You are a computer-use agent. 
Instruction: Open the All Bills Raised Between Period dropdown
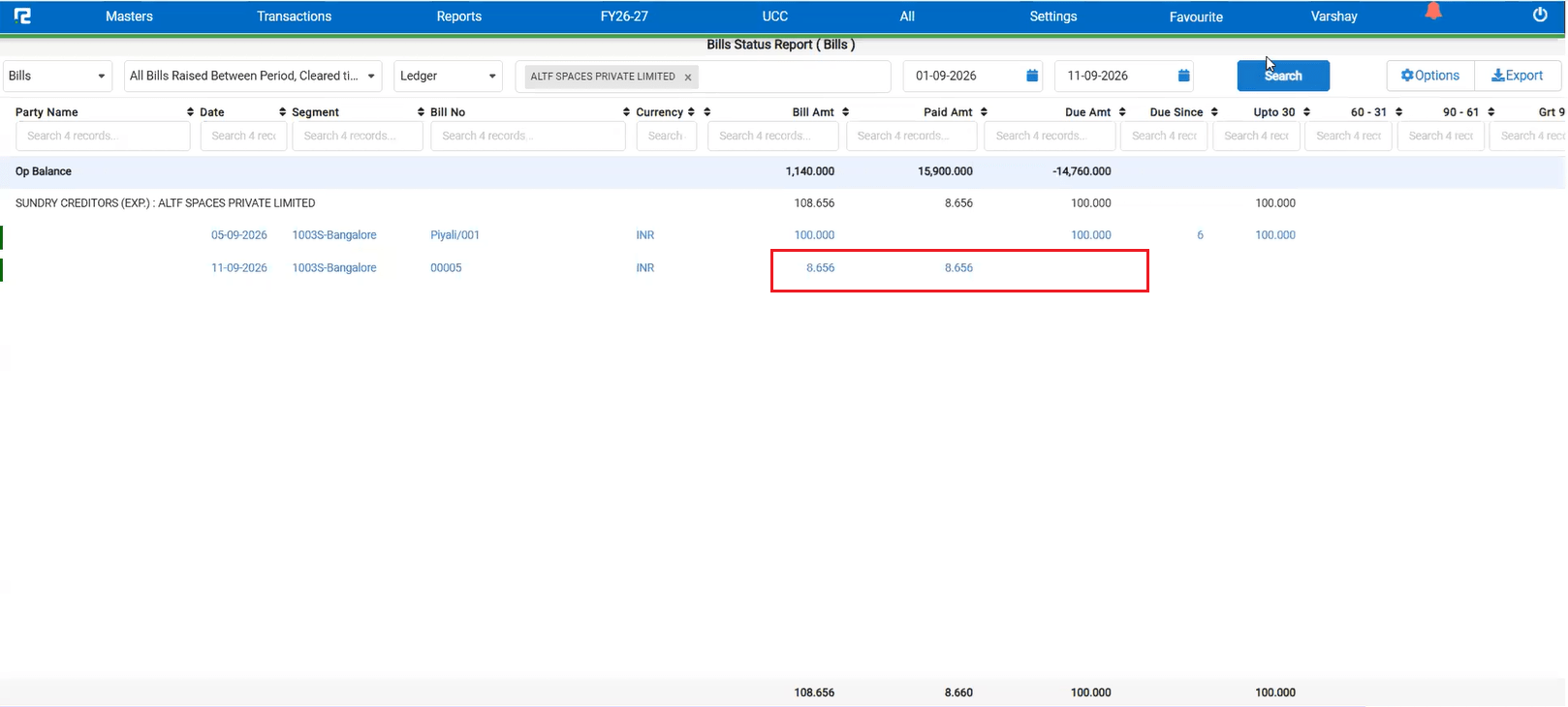(x=253, y=76)
